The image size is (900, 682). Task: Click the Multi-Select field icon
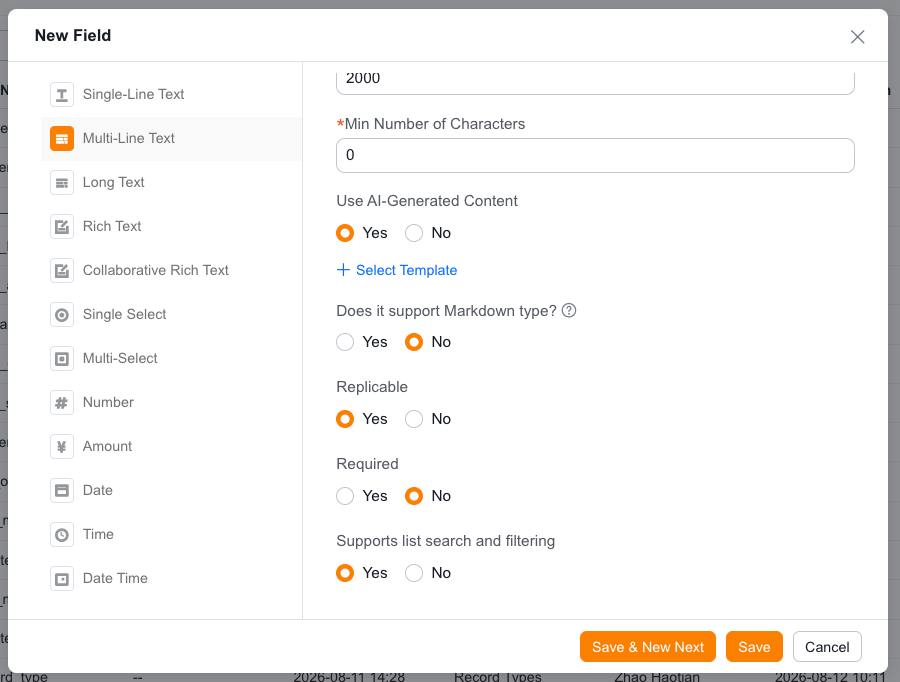62,358
